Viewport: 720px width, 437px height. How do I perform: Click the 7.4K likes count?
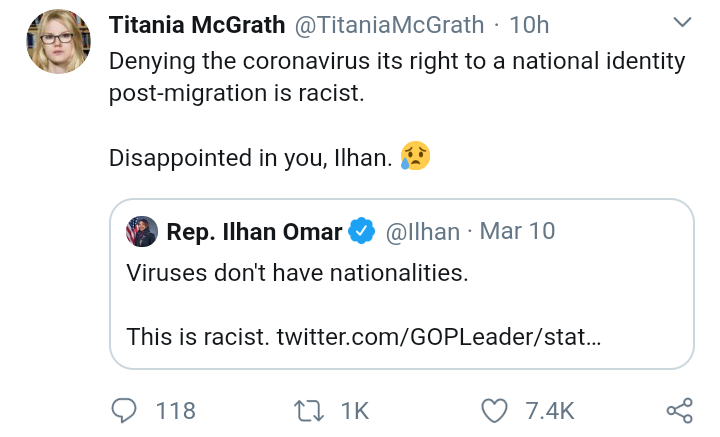pyautogui.click(x=550, y=410)
